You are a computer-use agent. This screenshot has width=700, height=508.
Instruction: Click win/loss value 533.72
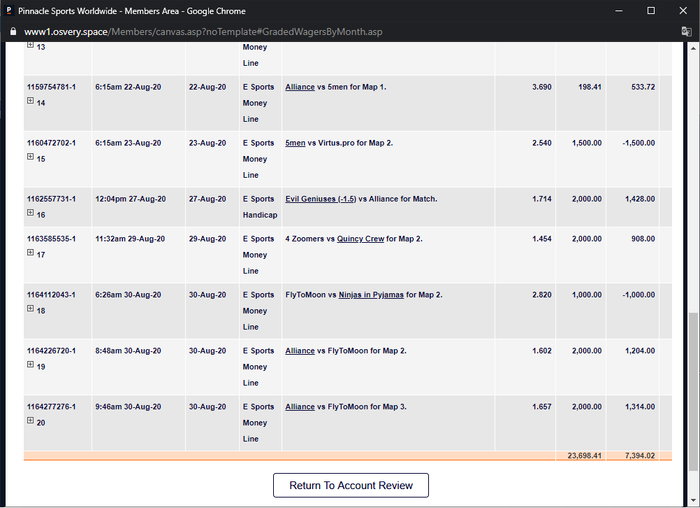[643, 87]
